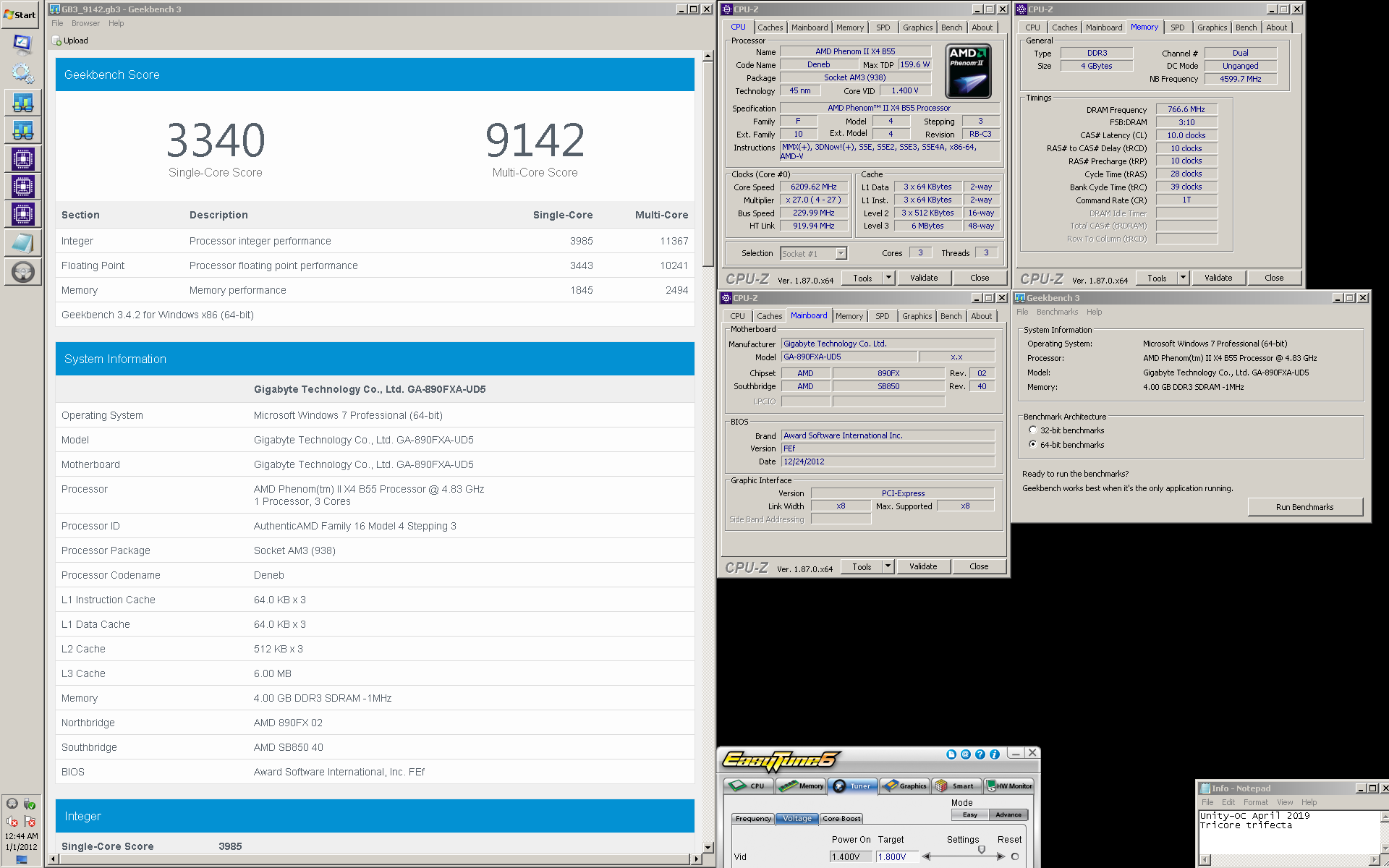Screen dimensions: 1389x868
Task: Click Geekbench results vertical scrollbar thumb
Action: [708, 166]
